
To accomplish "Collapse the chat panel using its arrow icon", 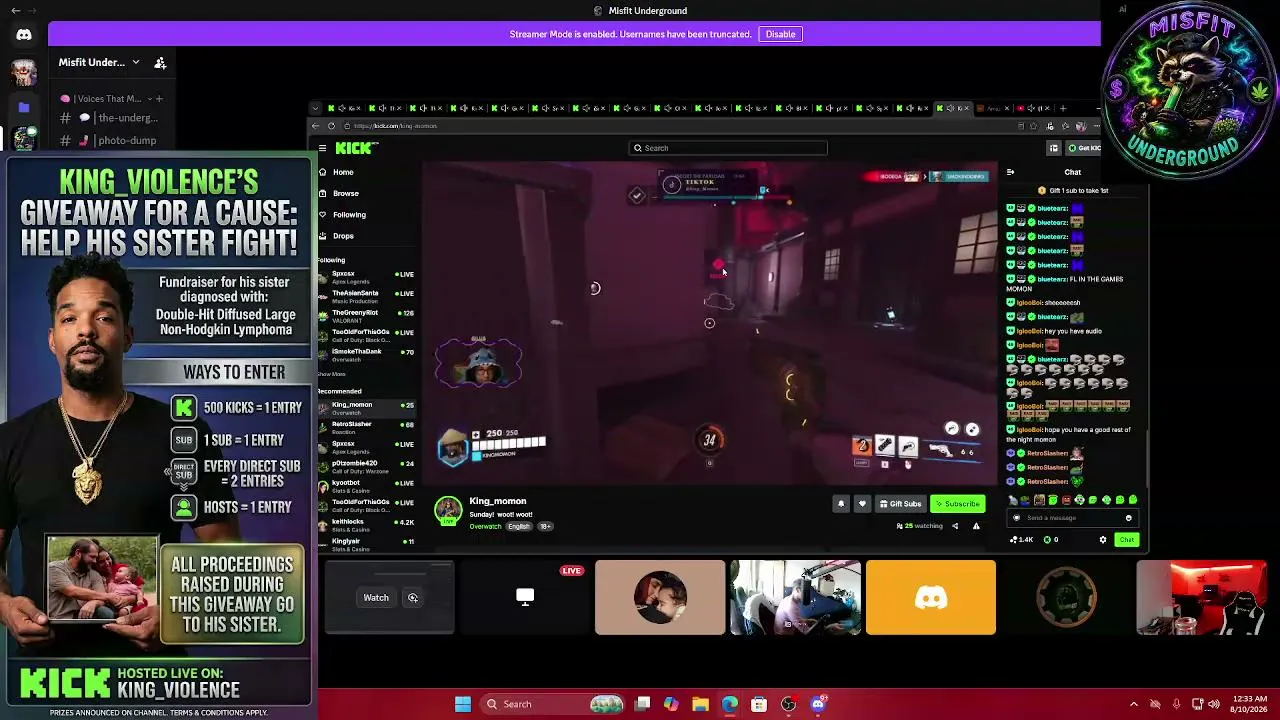I will [x=1010, y=172].
